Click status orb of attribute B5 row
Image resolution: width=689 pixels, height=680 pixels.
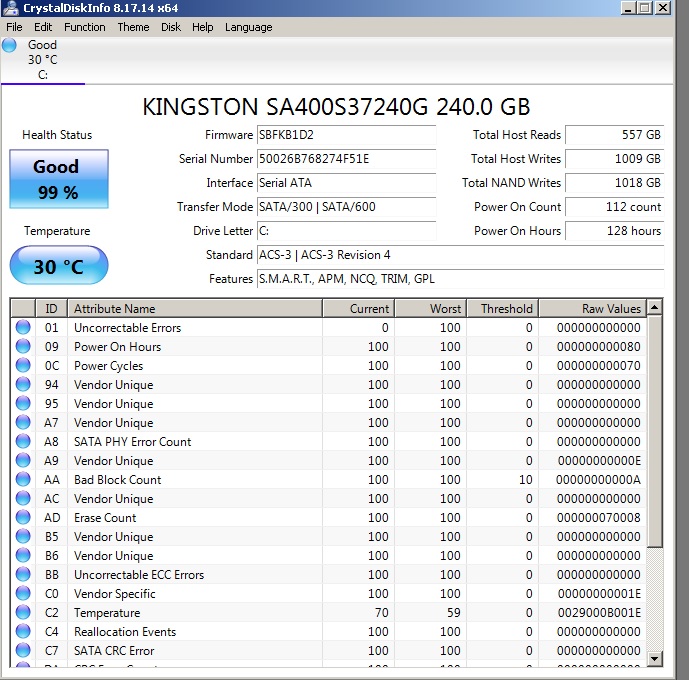point(23,536)
